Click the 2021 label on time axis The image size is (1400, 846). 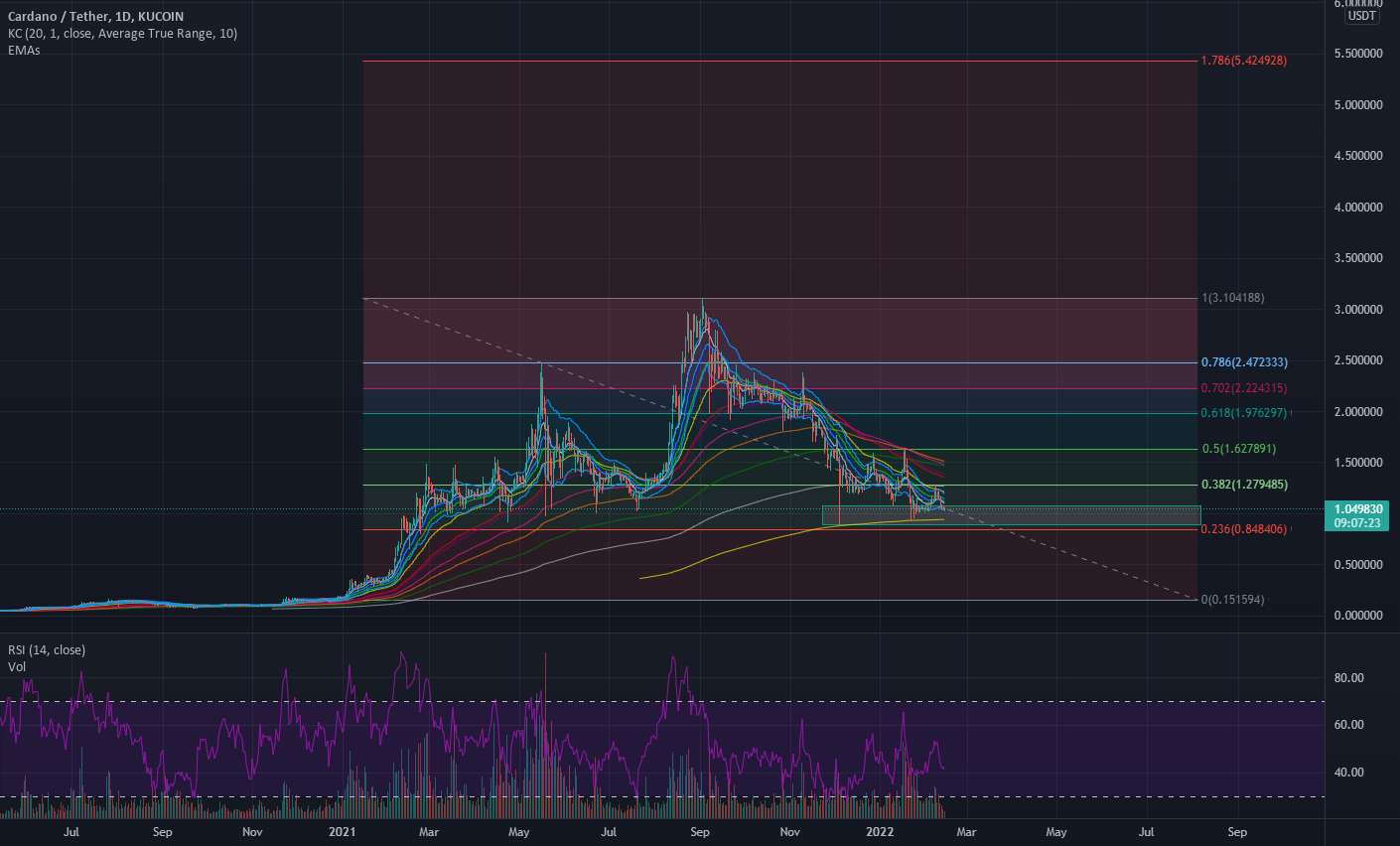click(343, 832)
